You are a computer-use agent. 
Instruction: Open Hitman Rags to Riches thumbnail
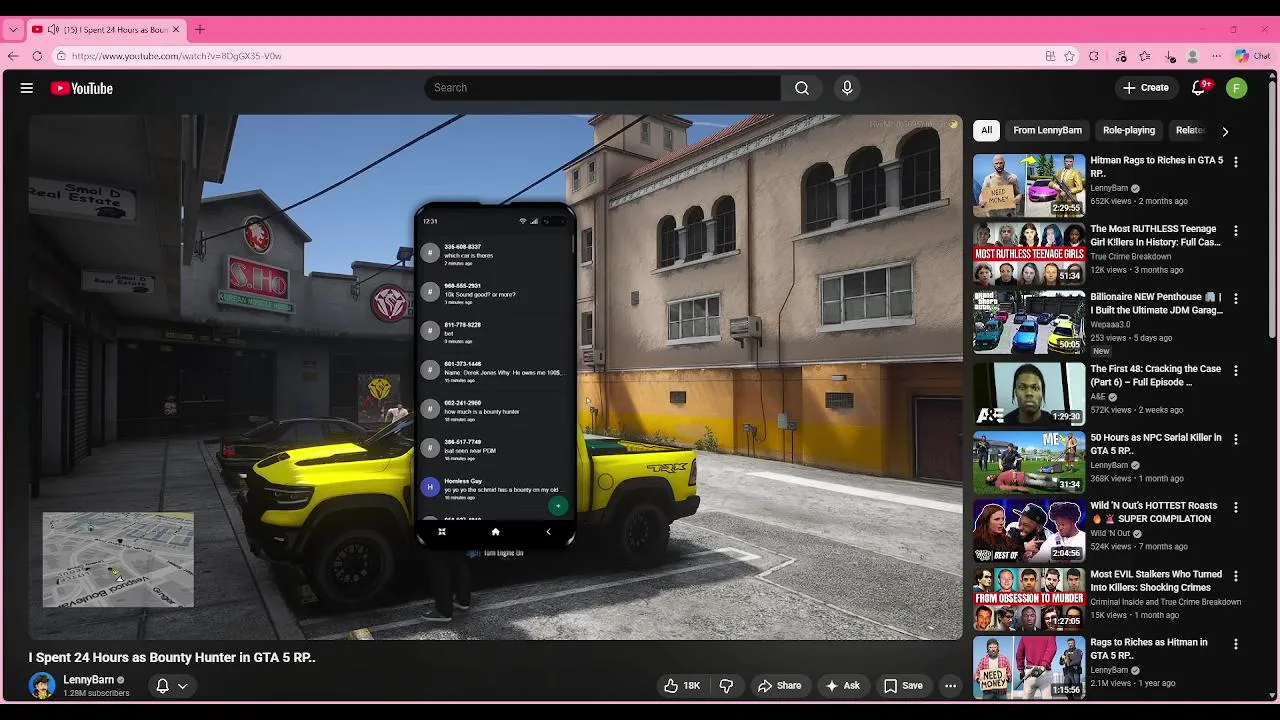tap(1029, 185)
